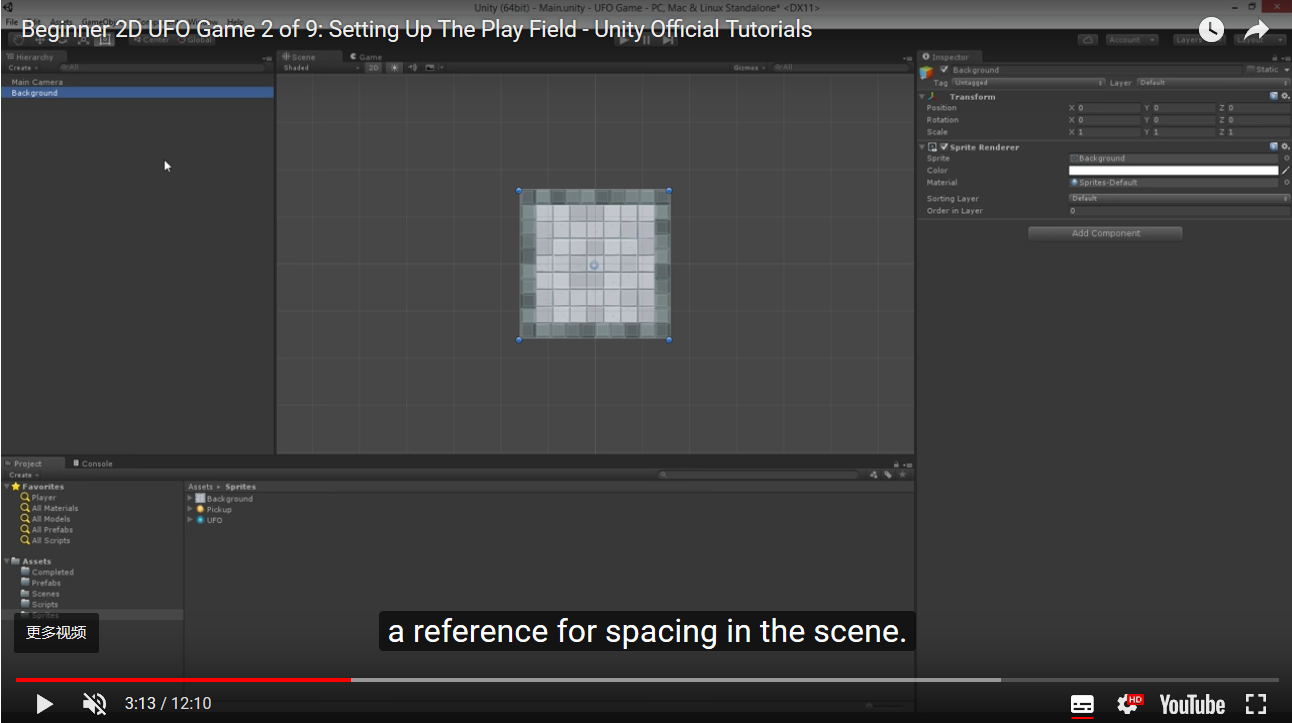Expand the Background sprite asset
Viewport: 1292px width, 723px height.
coord(190,498)
